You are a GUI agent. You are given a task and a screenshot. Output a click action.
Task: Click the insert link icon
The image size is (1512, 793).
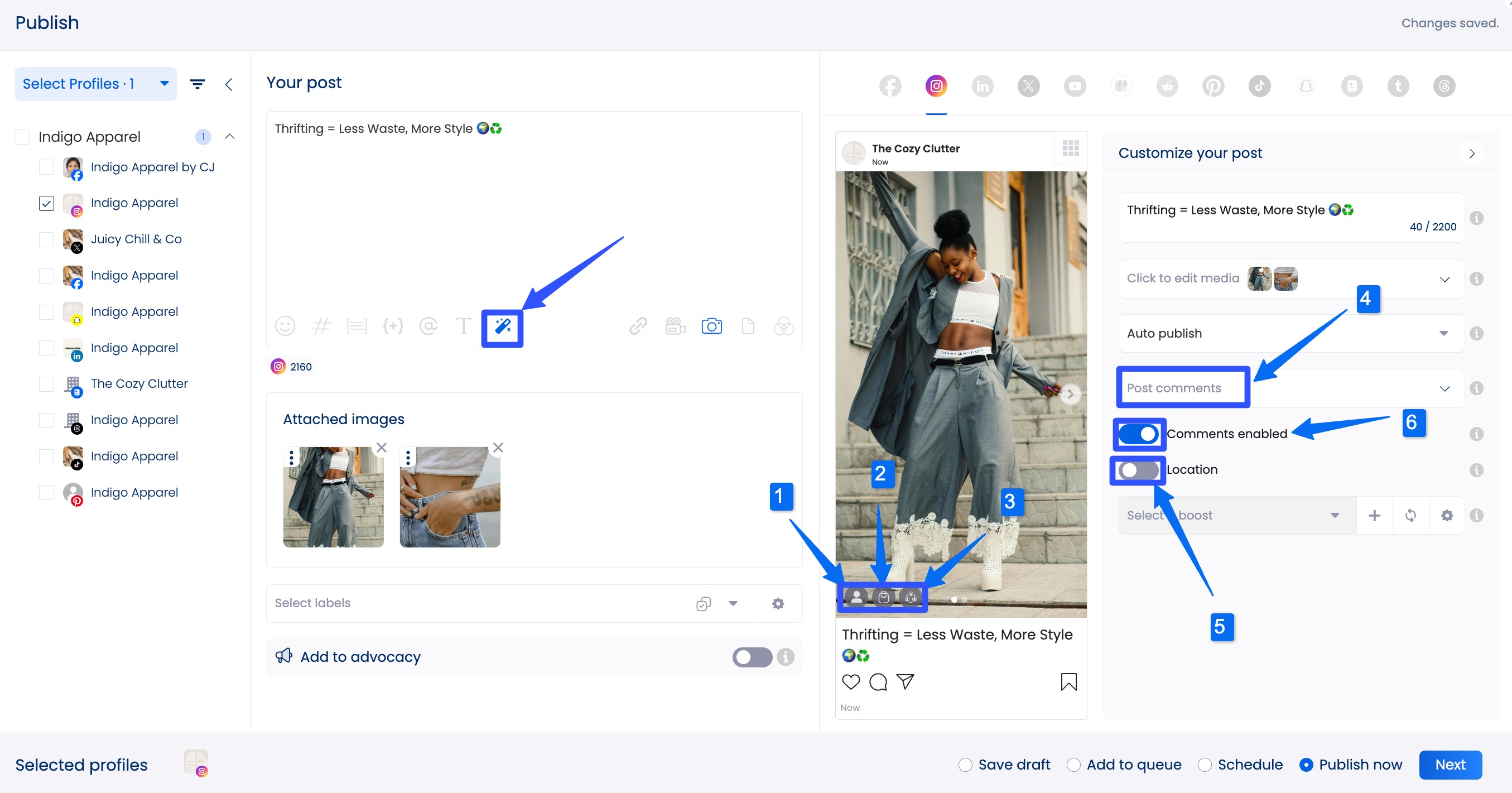coord(638,326)
